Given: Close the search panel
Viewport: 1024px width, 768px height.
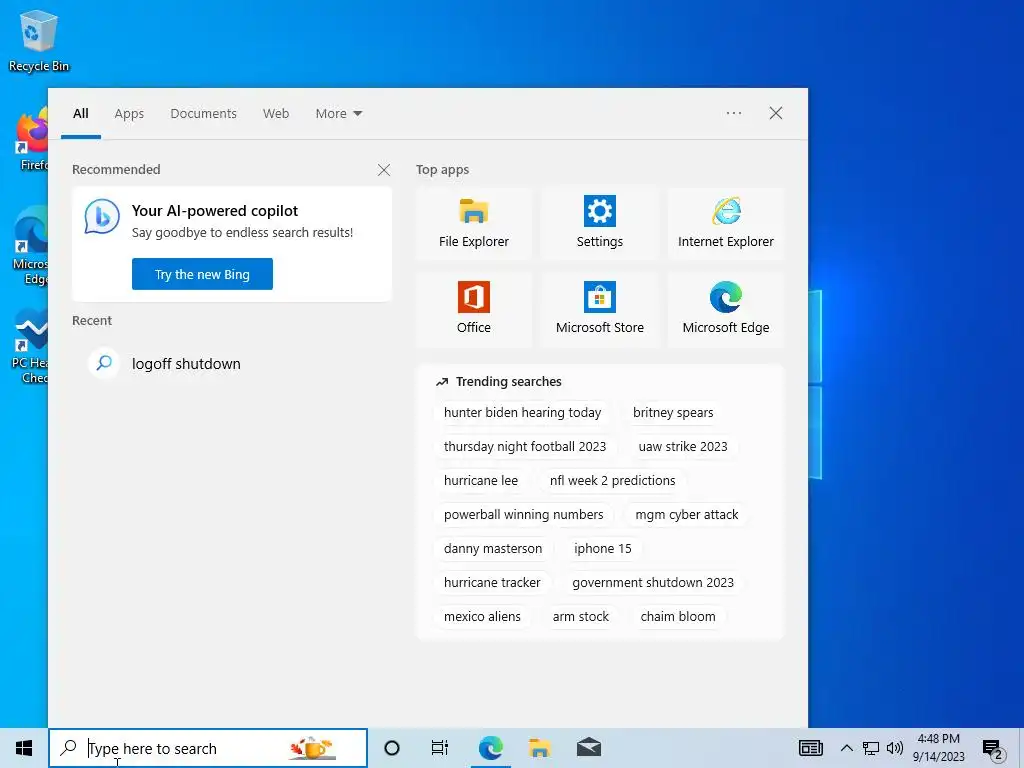Looking at the screenshot, I should click(776, 113).
